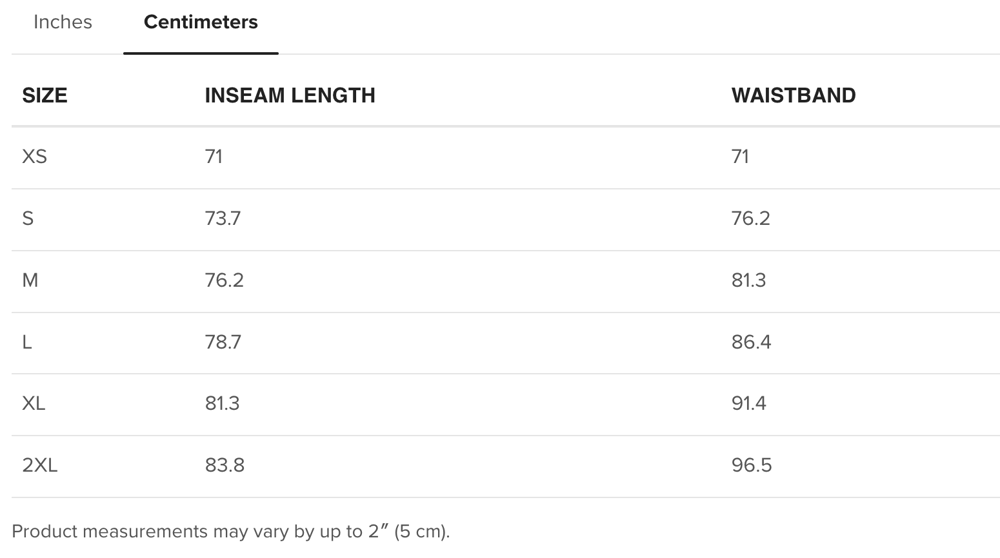Select the XS size row label
The image size is (1000, 558).
[x=34, y=157]
